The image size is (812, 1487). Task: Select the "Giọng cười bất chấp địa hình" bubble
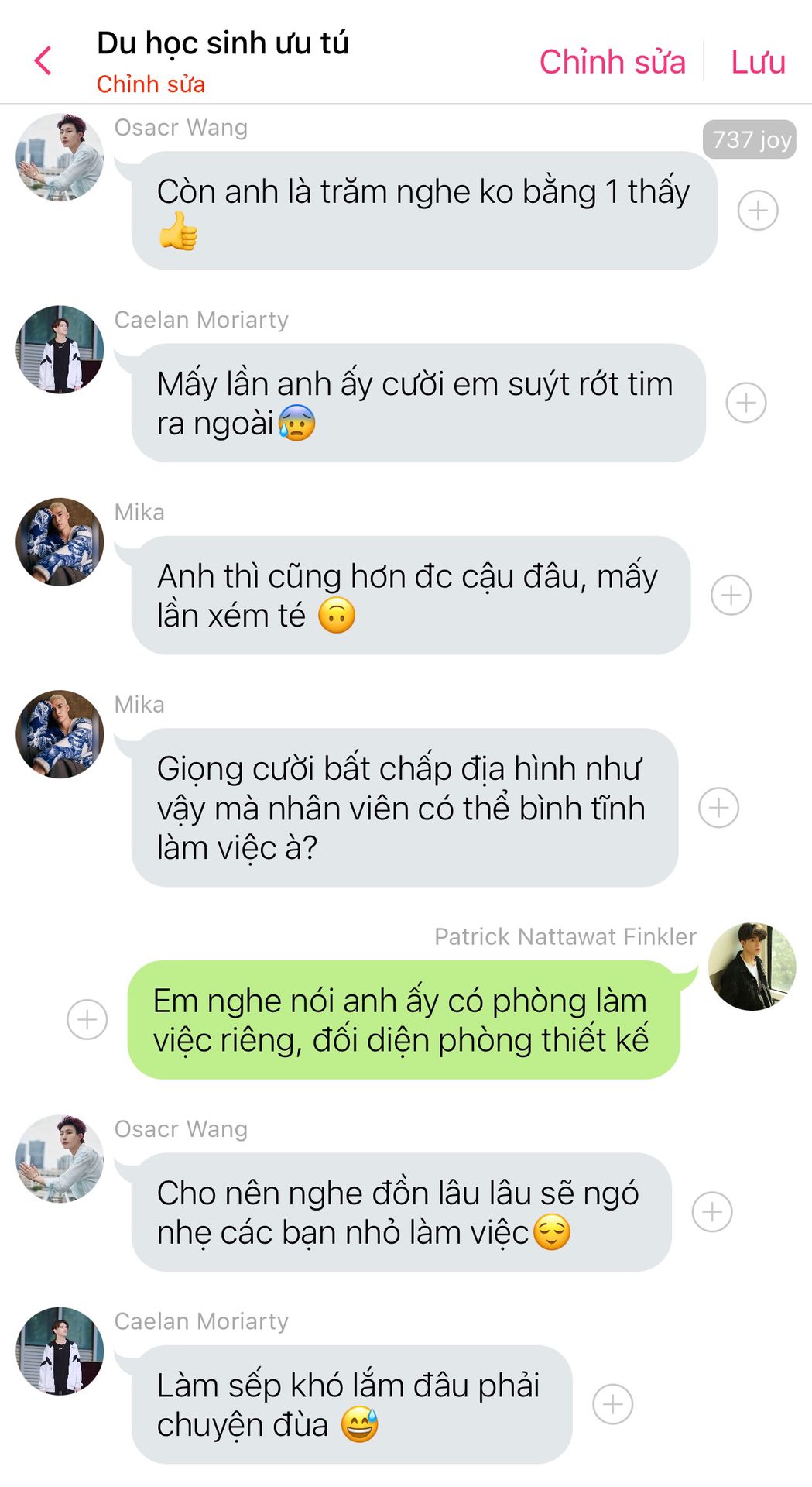[x=405, y=808]
